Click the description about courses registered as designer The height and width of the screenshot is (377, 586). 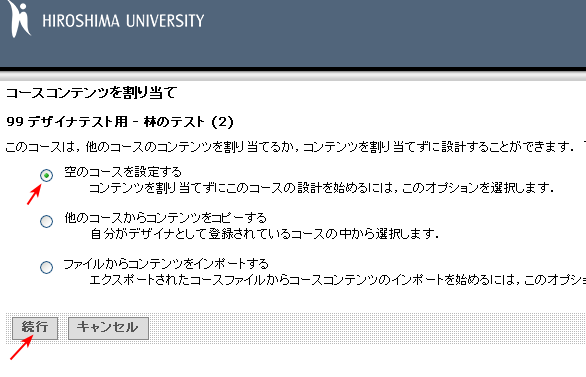click(x=264, y=234)
